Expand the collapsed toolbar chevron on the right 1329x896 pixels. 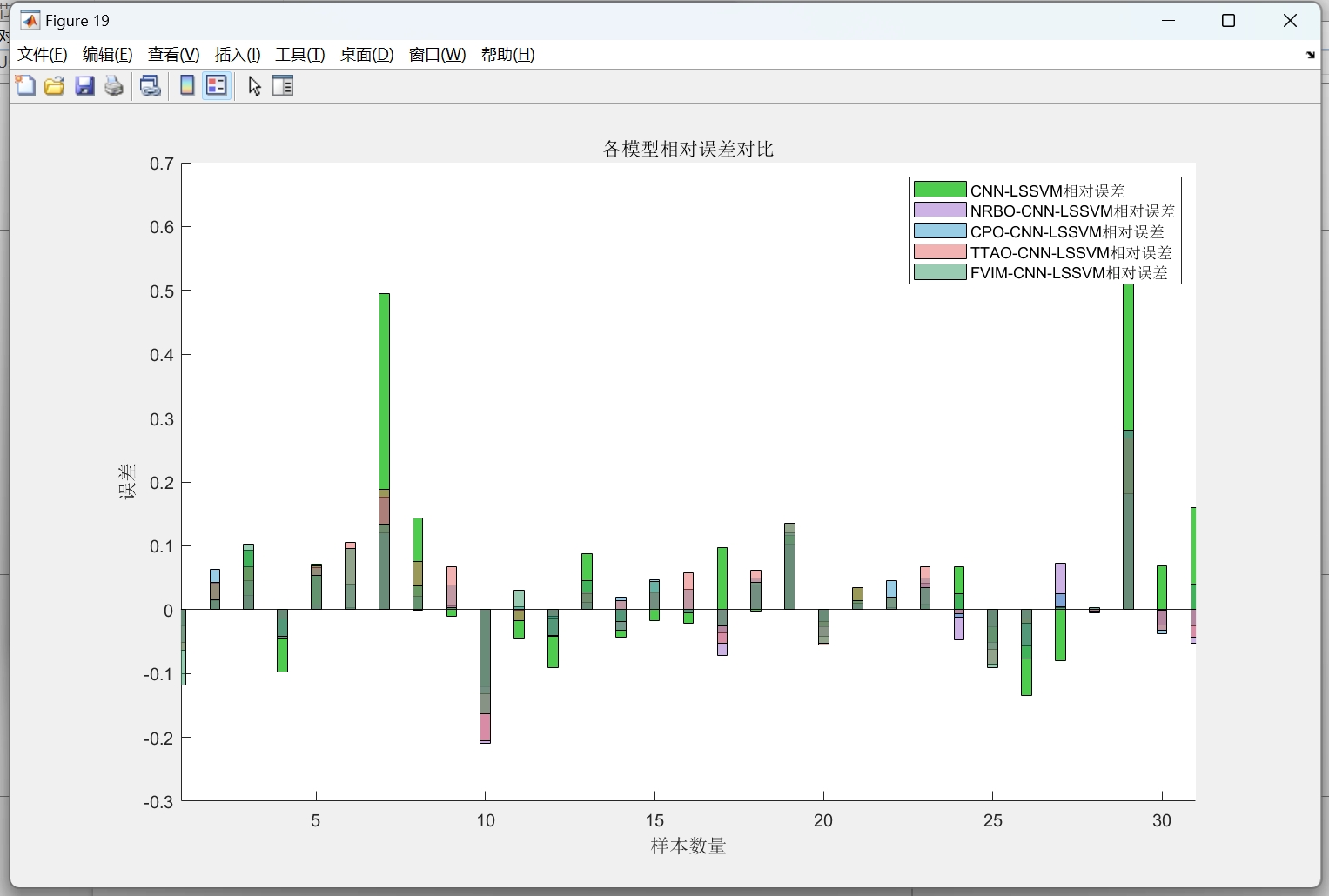pos(1308,55)
